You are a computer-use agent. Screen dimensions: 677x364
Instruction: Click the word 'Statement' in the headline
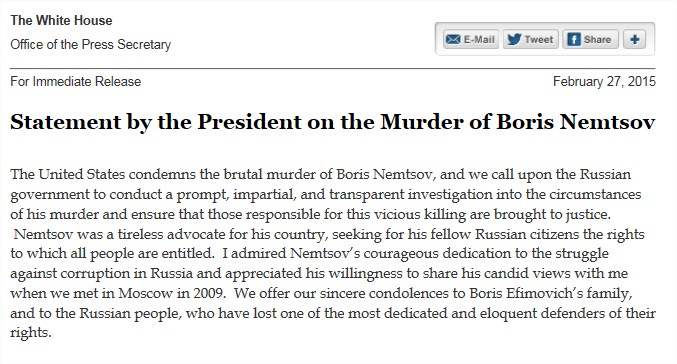coord(66,122)
